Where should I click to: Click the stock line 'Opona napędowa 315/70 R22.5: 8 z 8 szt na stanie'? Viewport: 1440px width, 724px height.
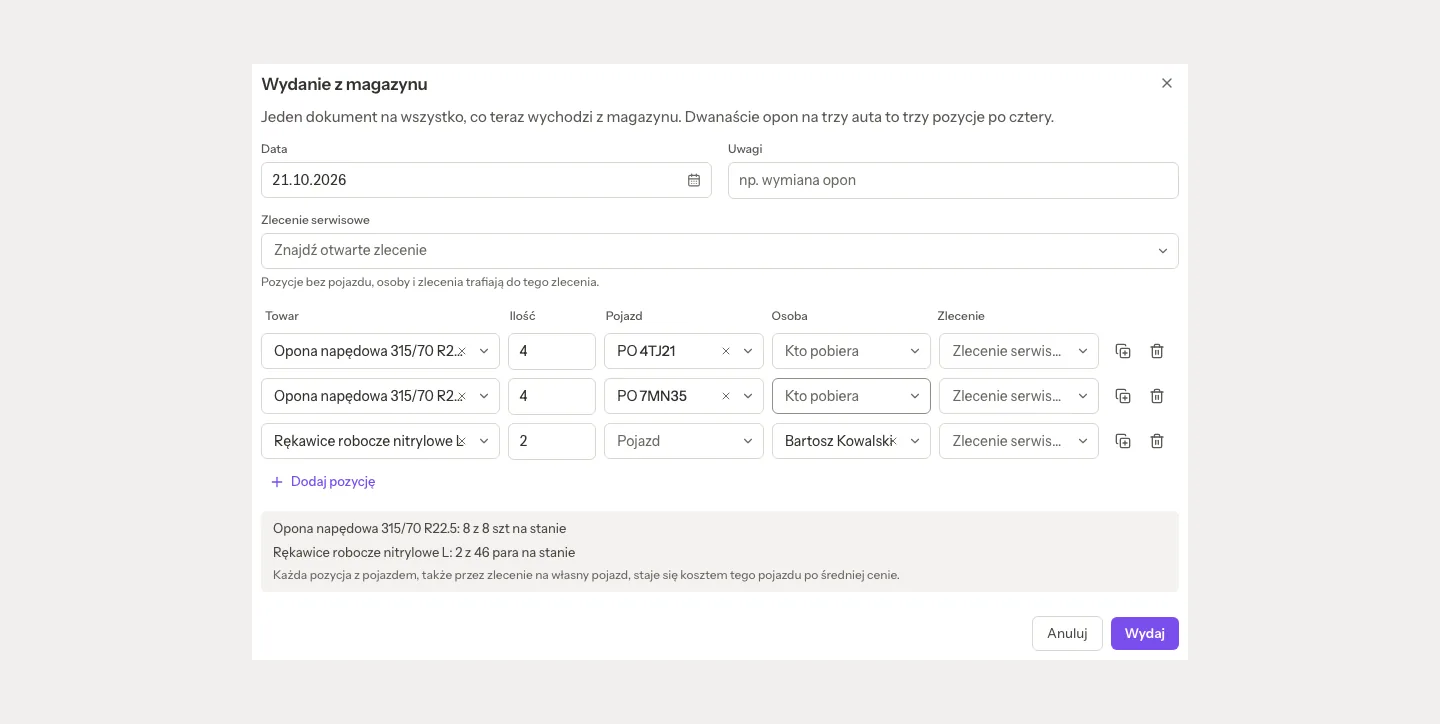coord(420,528)
